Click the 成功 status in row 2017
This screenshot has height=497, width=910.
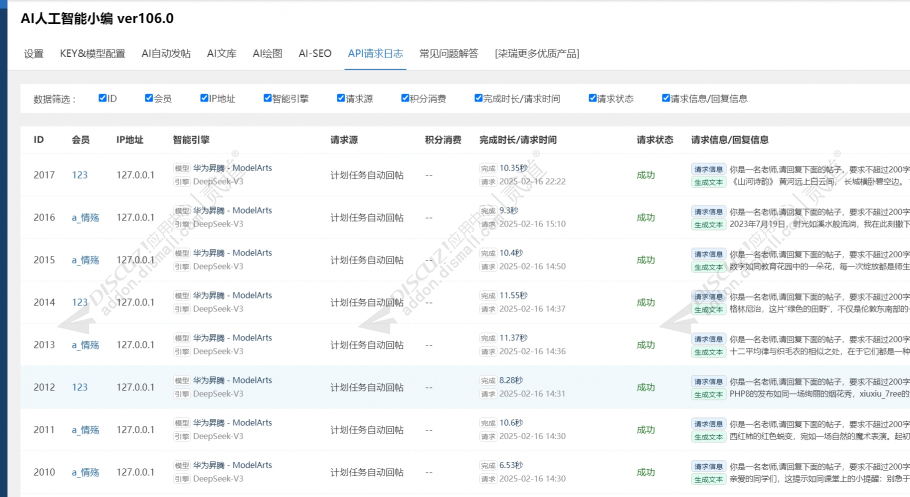tap(645, 175)
